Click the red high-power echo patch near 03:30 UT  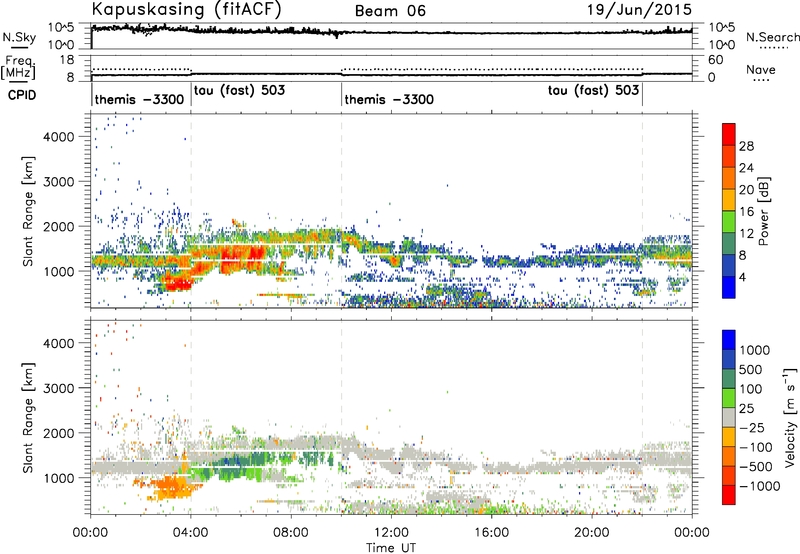coord(177,282)
